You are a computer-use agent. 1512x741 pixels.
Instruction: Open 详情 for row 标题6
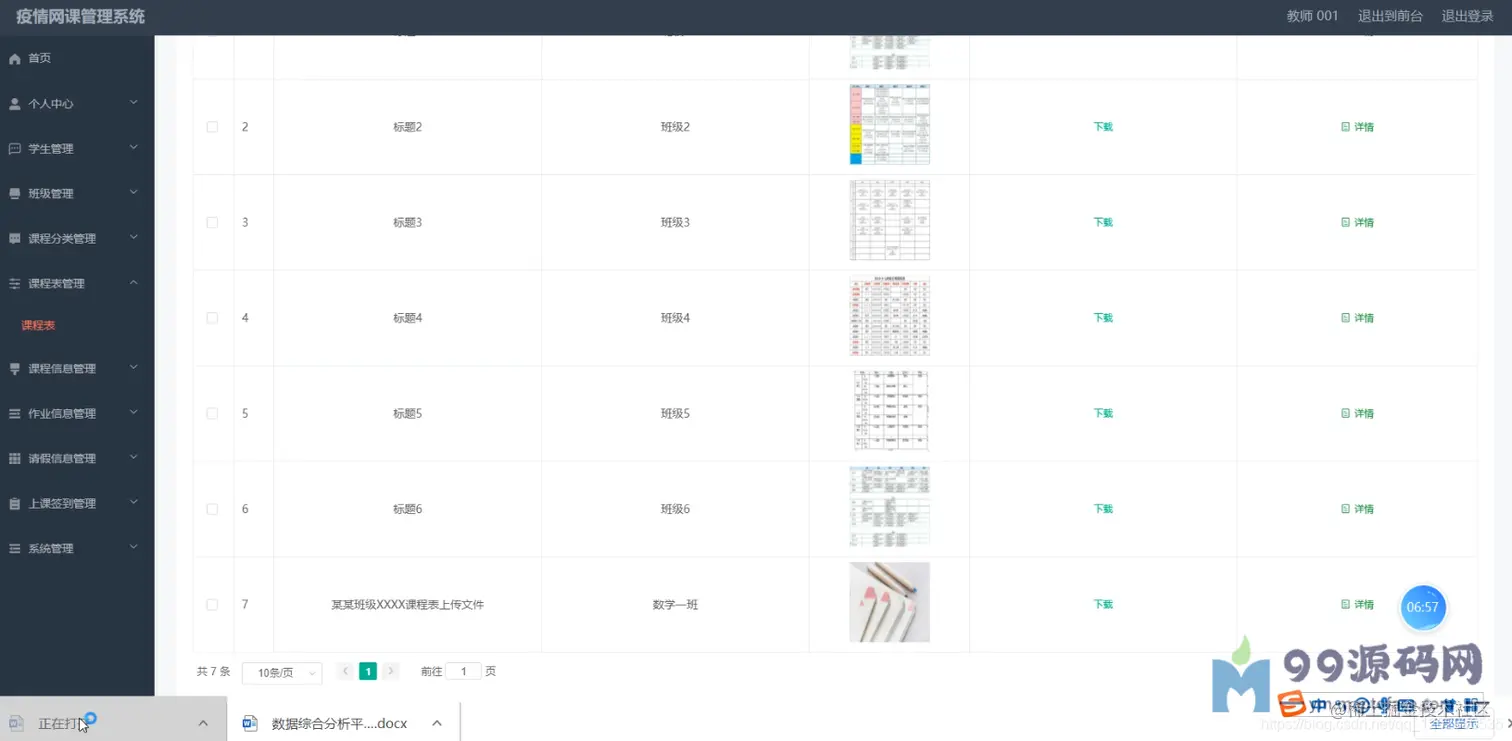click(x=1357, y=509)
